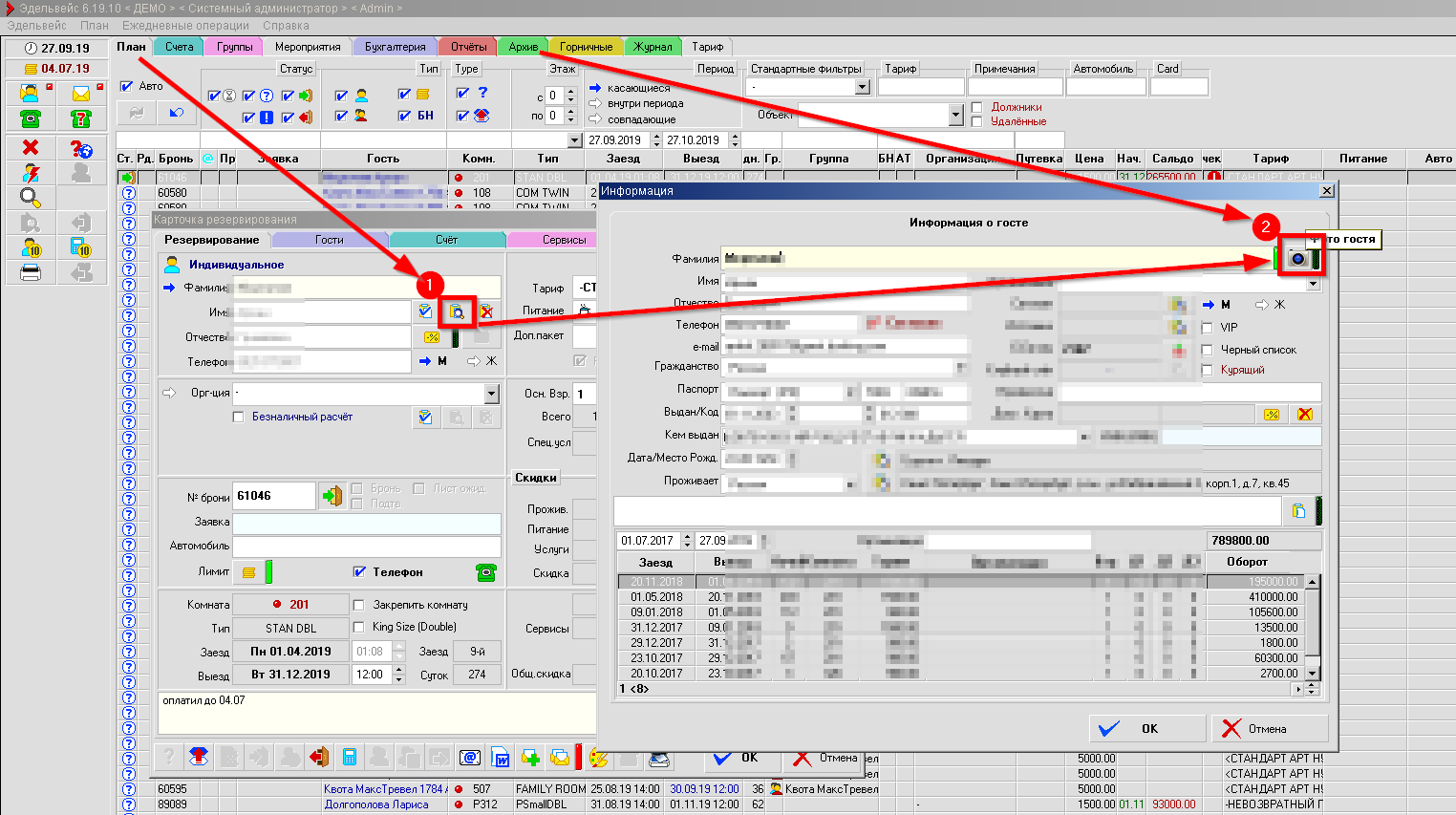
Task: Open the Гости tab in reservation card
Action: pyautogui.click(x=330, y=240)
